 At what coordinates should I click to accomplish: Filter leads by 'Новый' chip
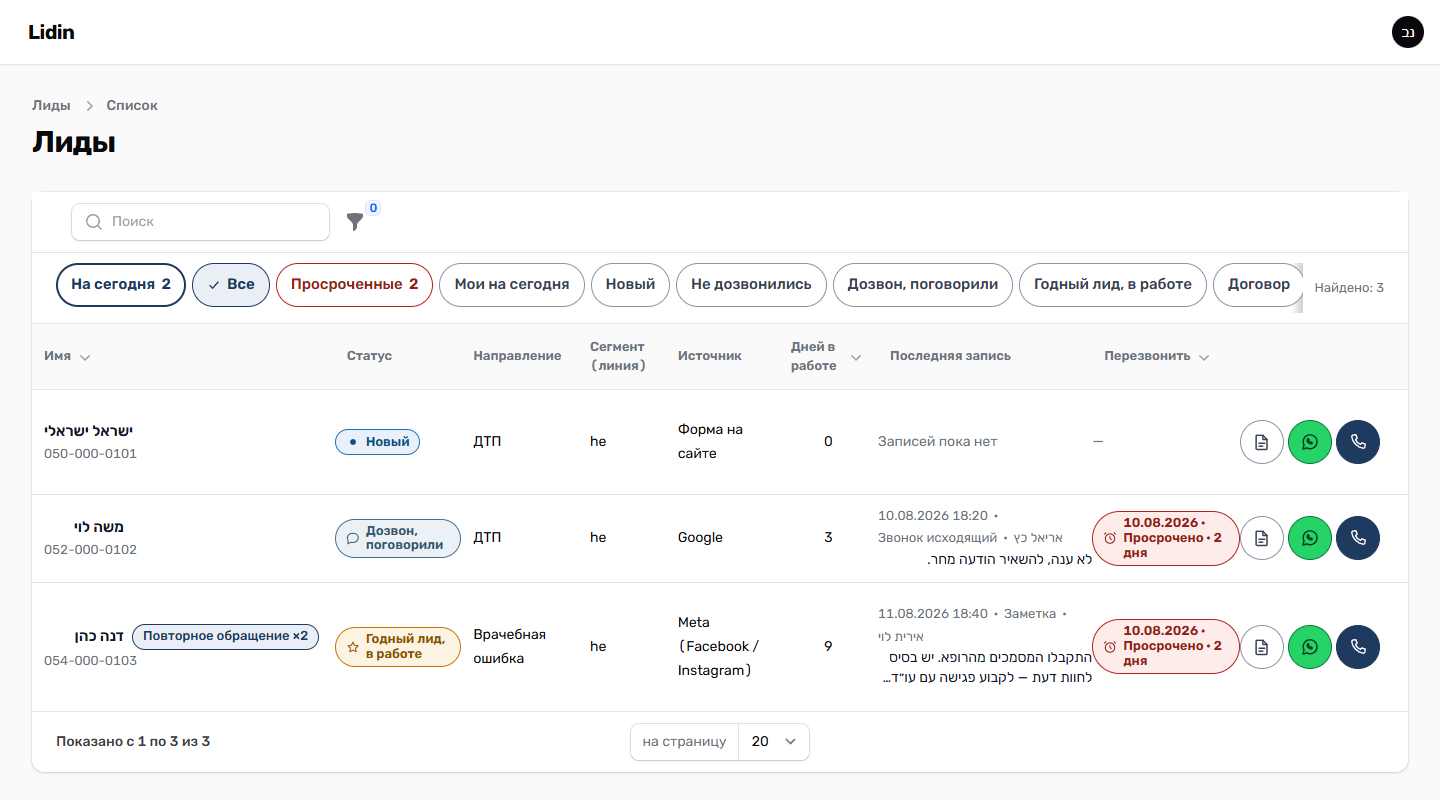point(630,284)
